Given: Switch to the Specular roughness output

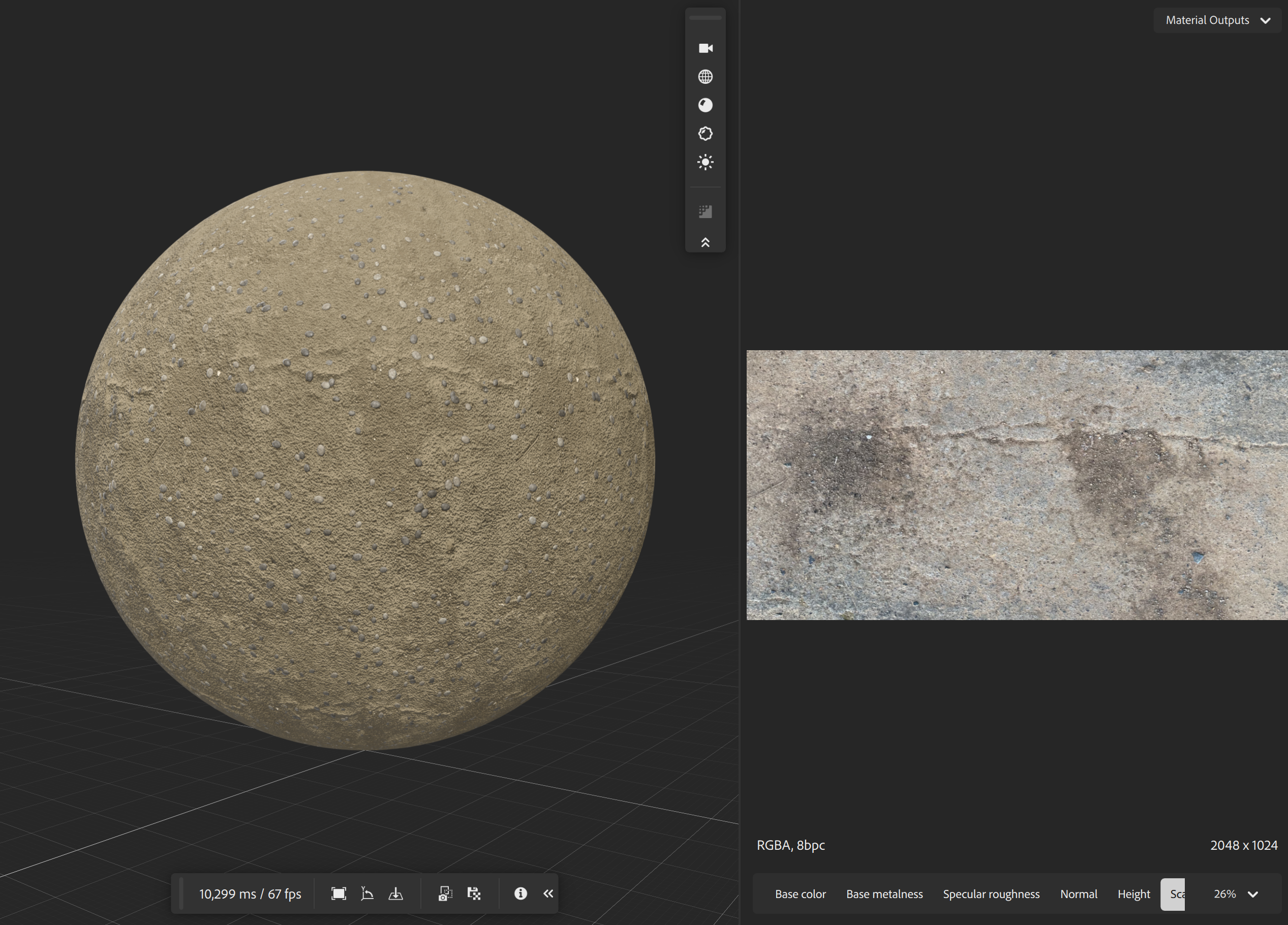Looking at the screenshot, I should click(x=991, y=895).
